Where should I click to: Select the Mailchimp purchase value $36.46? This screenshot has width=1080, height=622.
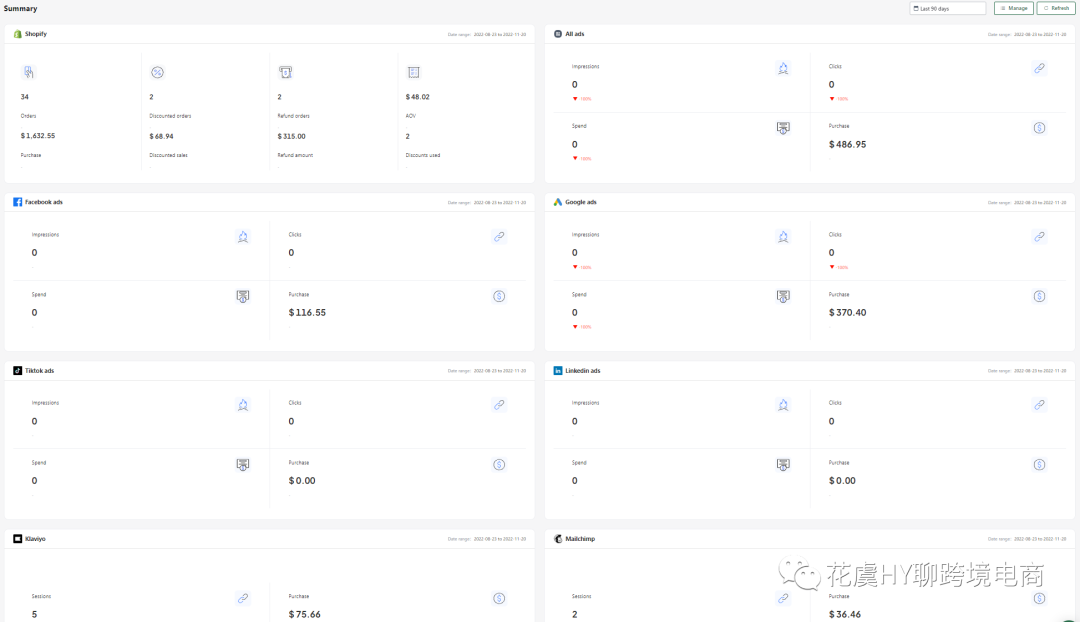pos(844,614)
